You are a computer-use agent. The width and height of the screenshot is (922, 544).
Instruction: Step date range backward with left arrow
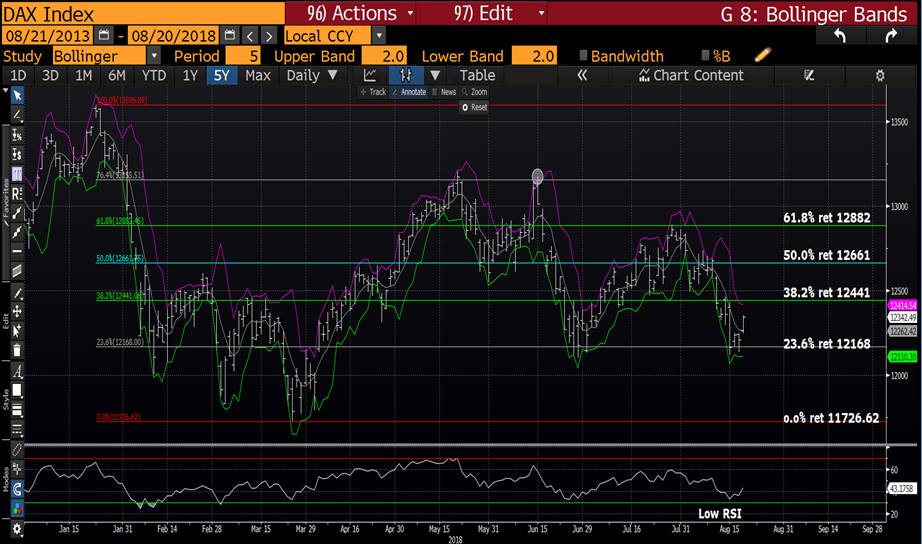click(x=250, y=36)
